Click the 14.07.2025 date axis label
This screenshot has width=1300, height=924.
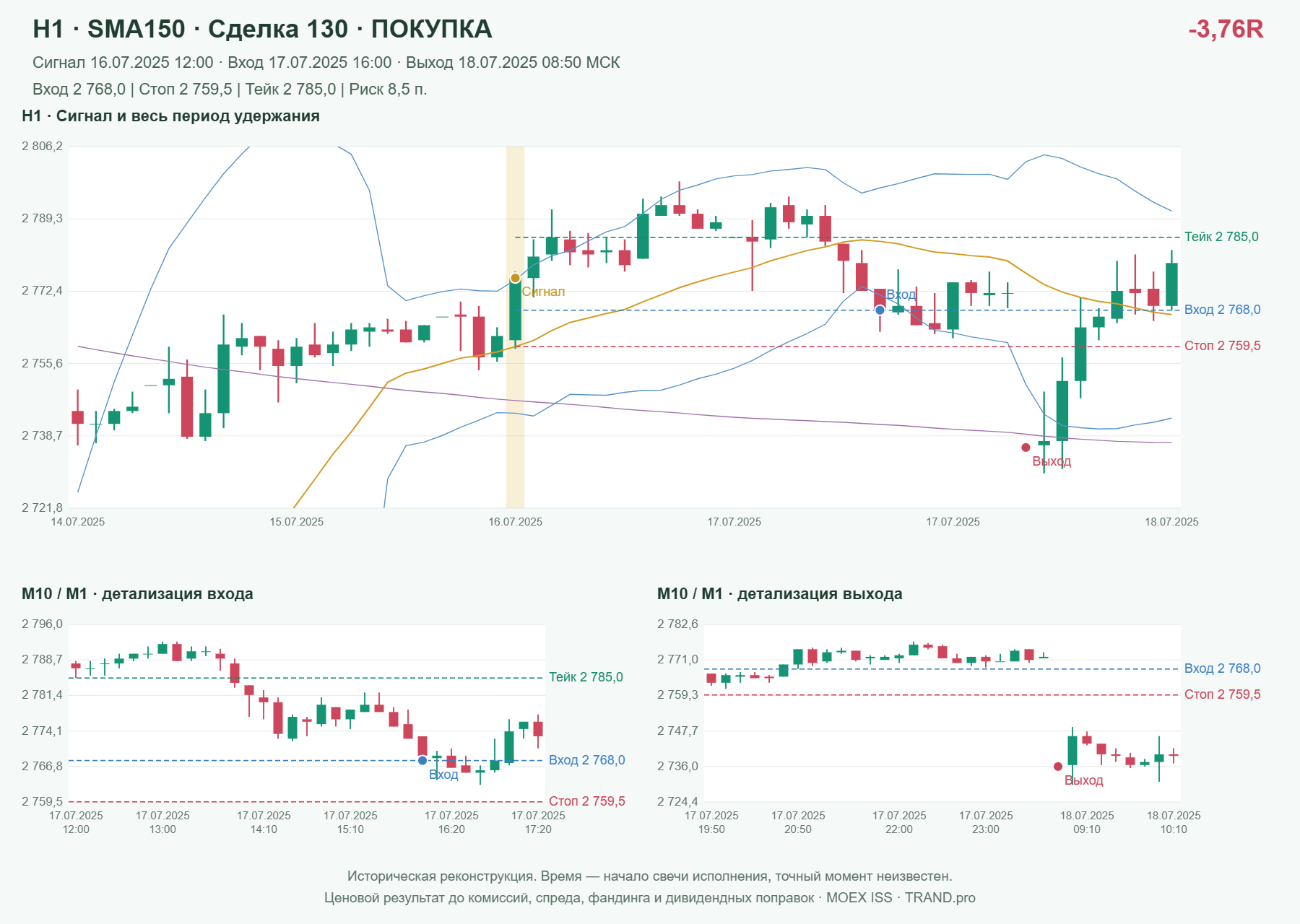(78, 522)
